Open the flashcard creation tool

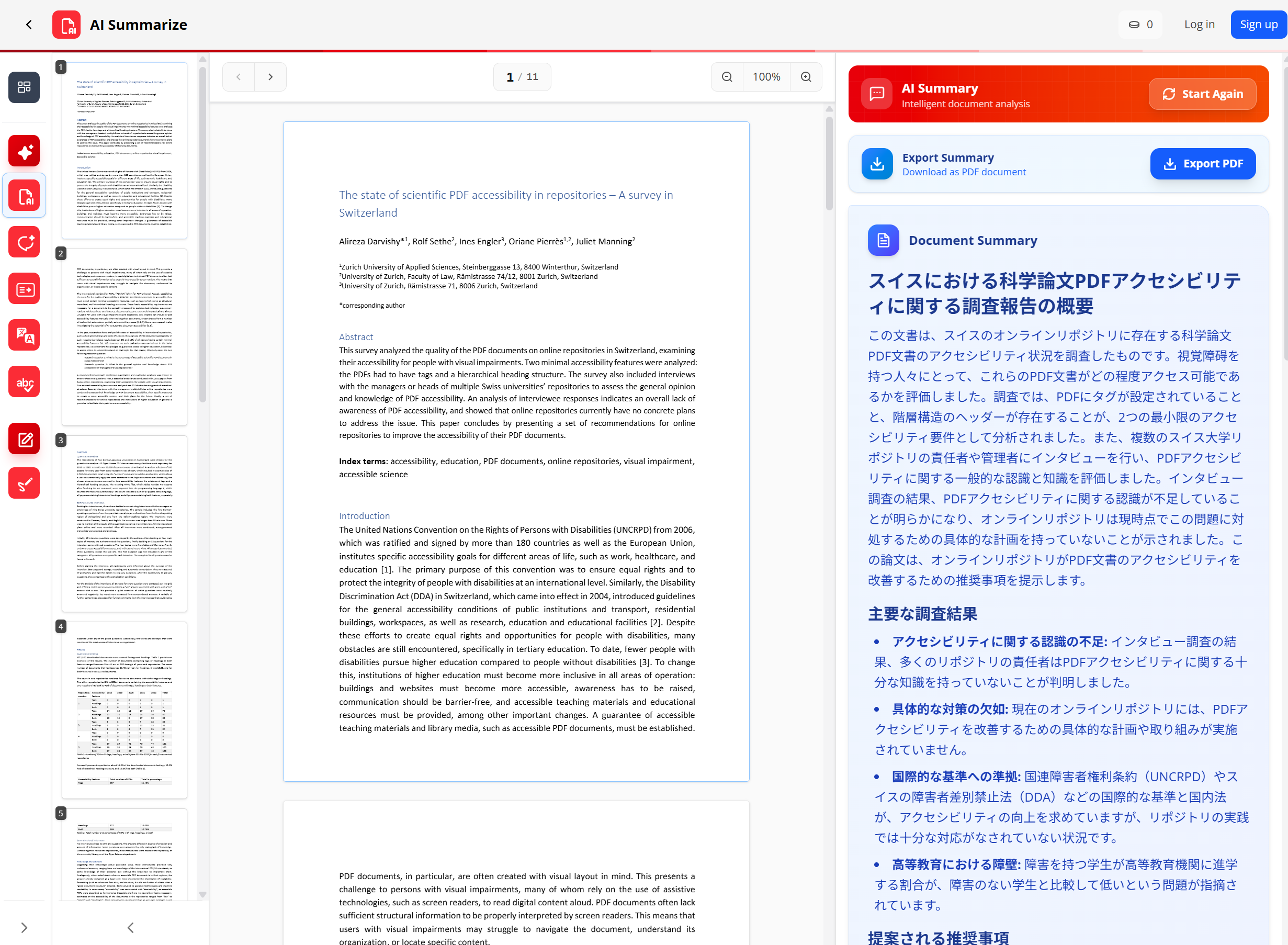[24, 288]
